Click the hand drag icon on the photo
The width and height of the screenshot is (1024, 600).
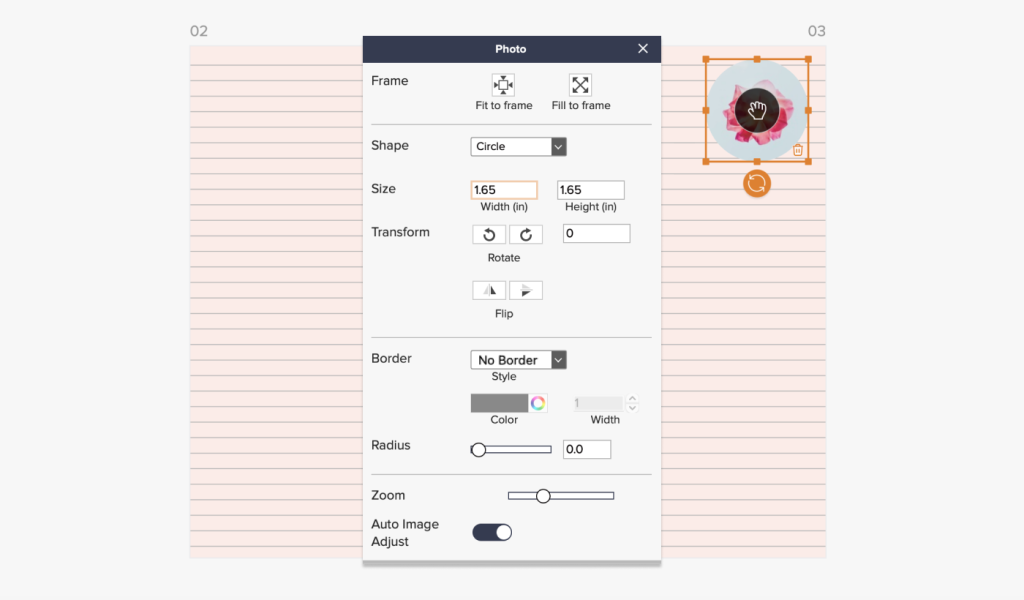pyautogui.click(x=757, y=111)
